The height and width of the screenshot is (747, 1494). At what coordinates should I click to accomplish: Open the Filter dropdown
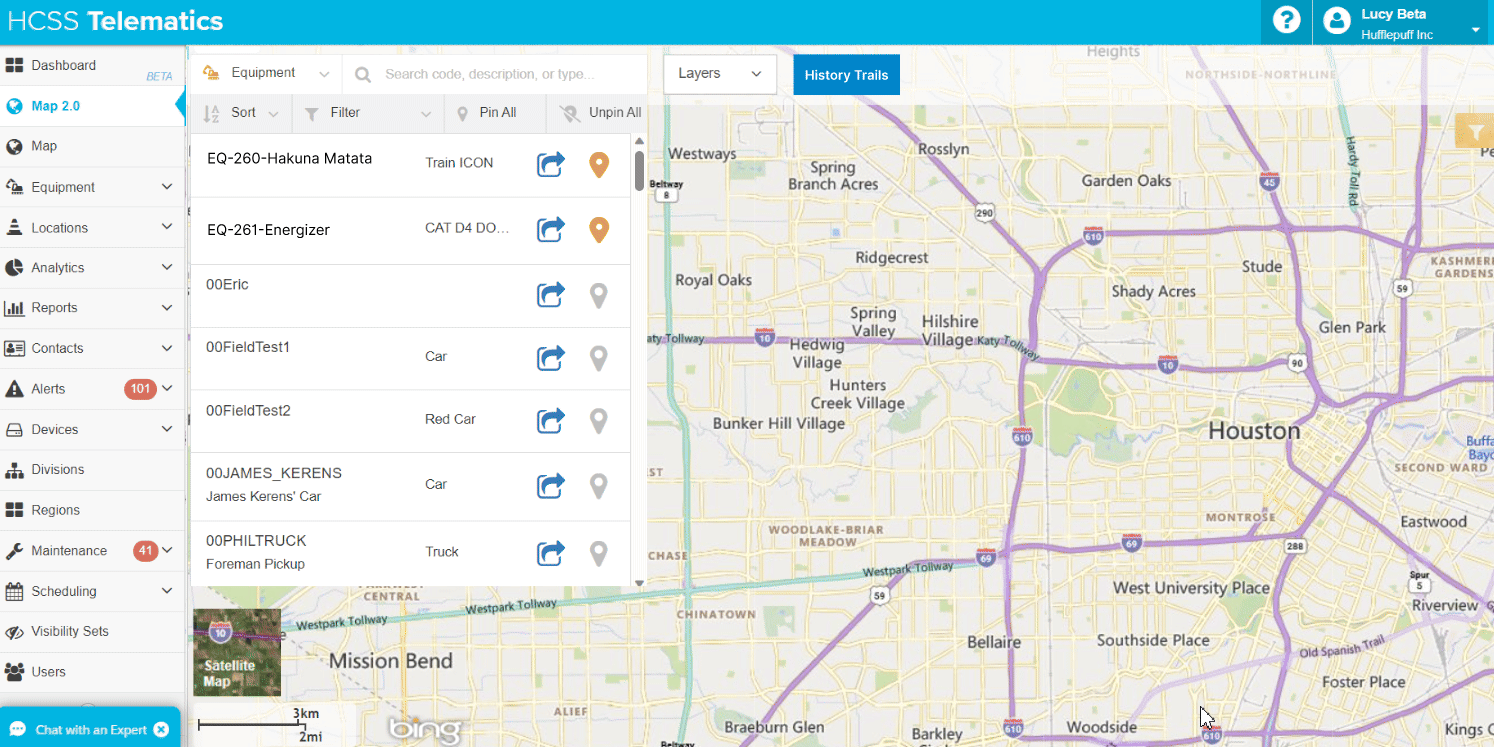[368, 113]
